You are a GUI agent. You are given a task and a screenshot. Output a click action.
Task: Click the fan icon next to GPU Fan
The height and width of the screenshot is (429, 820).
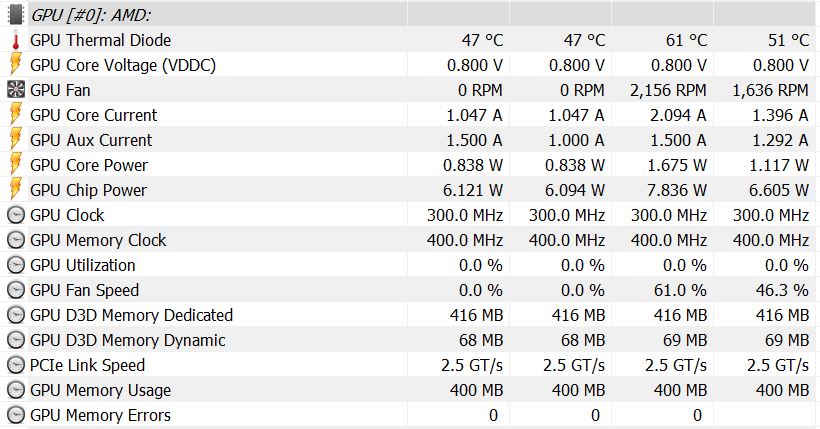(16, 90)
